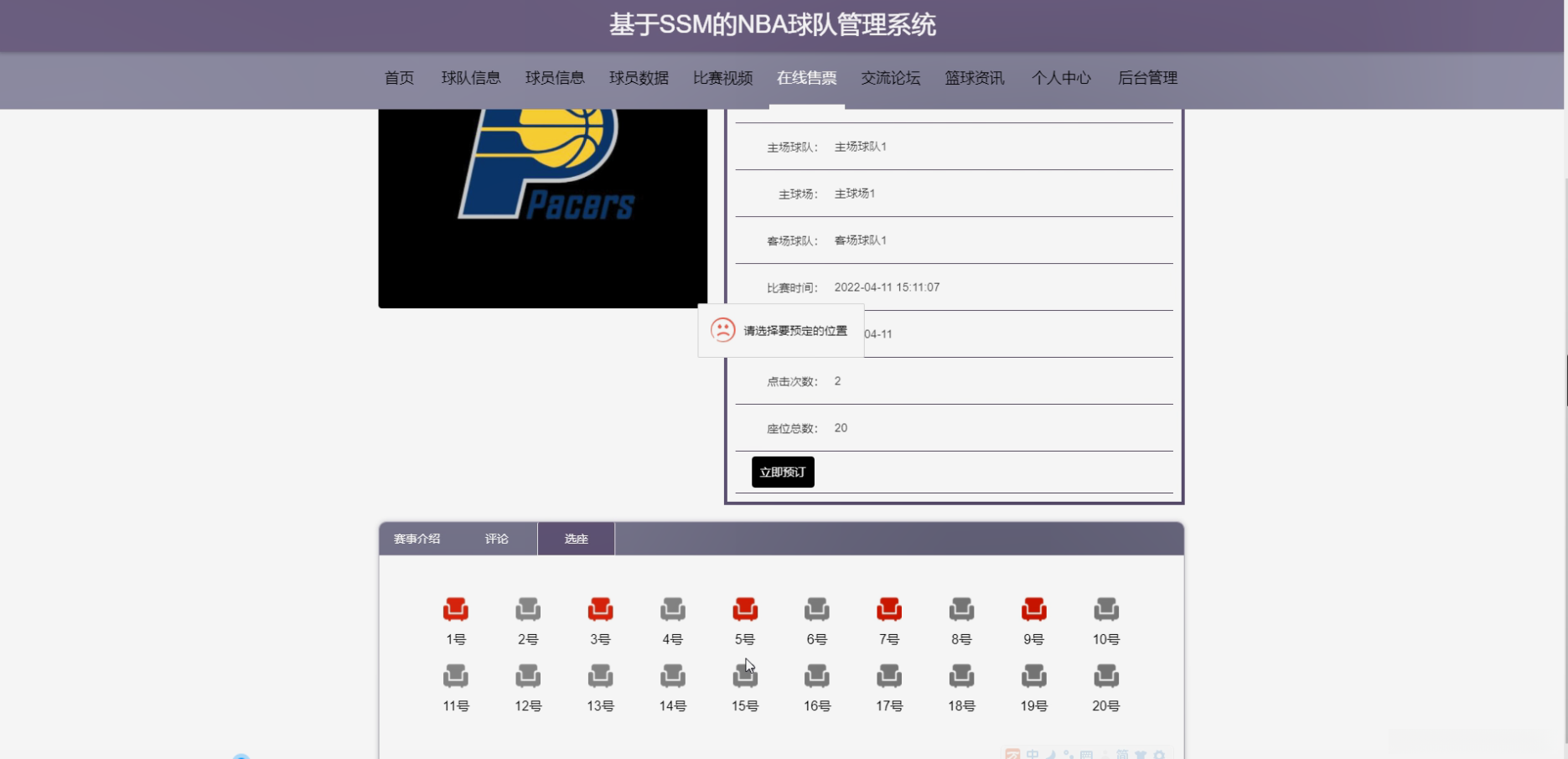Click the Pacers team logo image
This screenshot has width=1568, height=759.
tap(543, 209)
